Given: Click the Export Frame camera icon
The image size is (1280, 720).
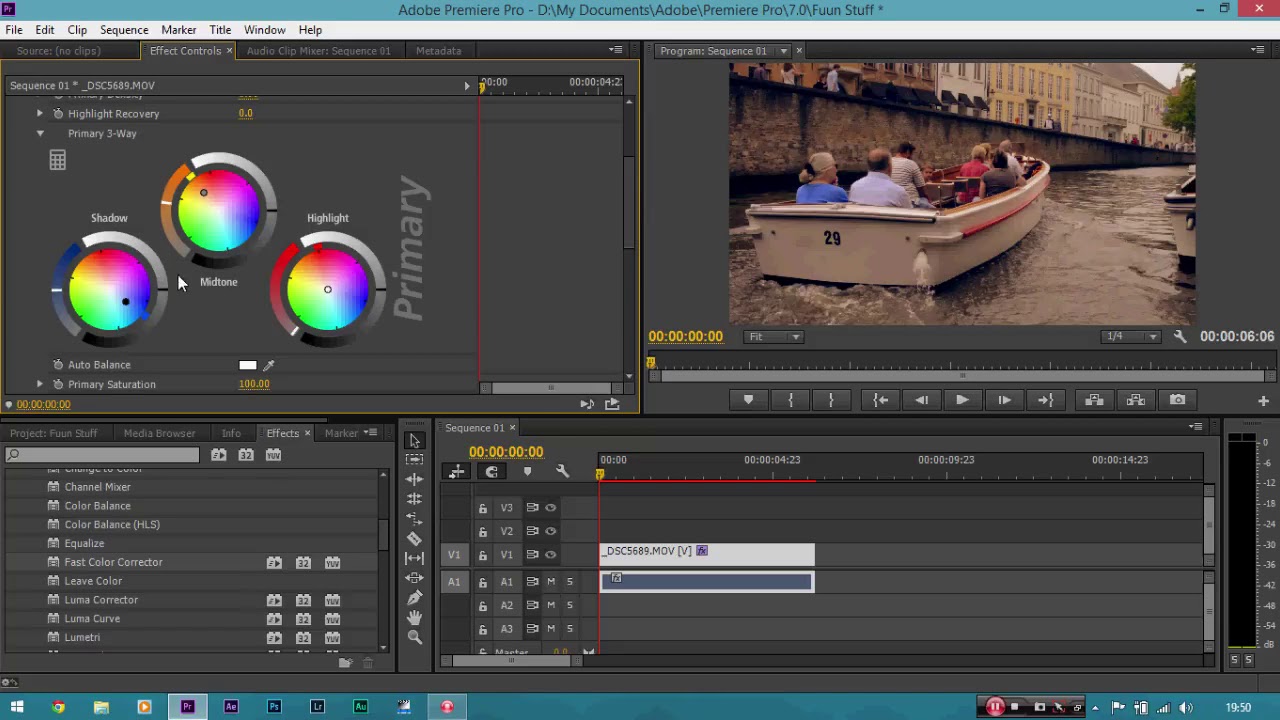Looking at the screenshot, I should 1177,400.
